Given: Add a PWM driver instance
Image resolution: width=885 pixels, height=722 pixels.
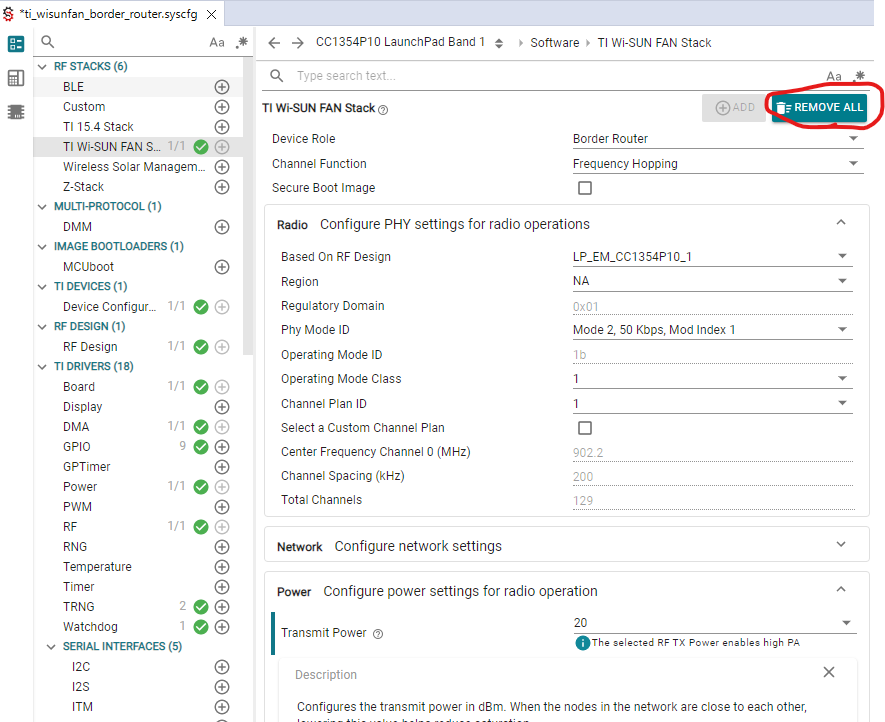Looking at the screenshot, I should coord(222,507).
